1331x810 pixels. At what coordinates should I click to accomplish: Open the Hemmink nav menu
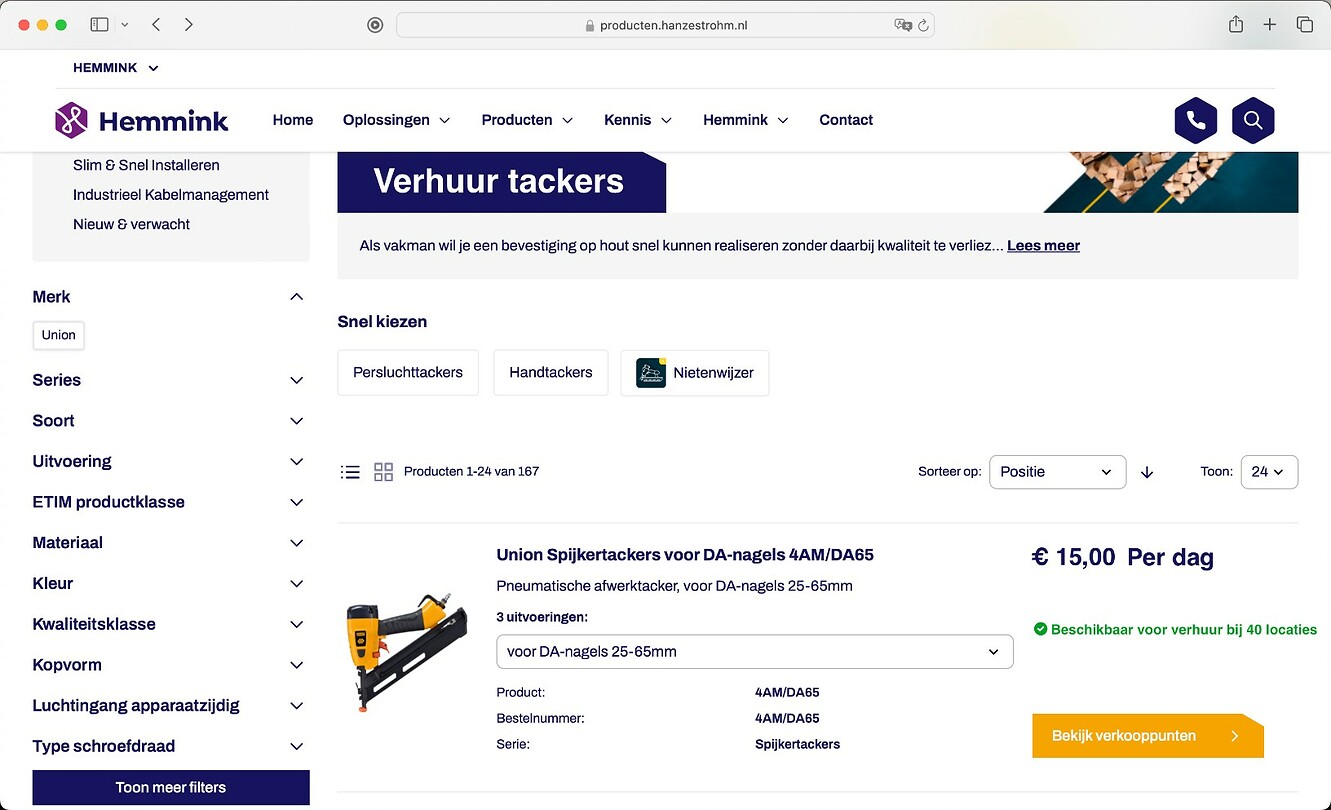pyautogui.click(x=746, y=120)
